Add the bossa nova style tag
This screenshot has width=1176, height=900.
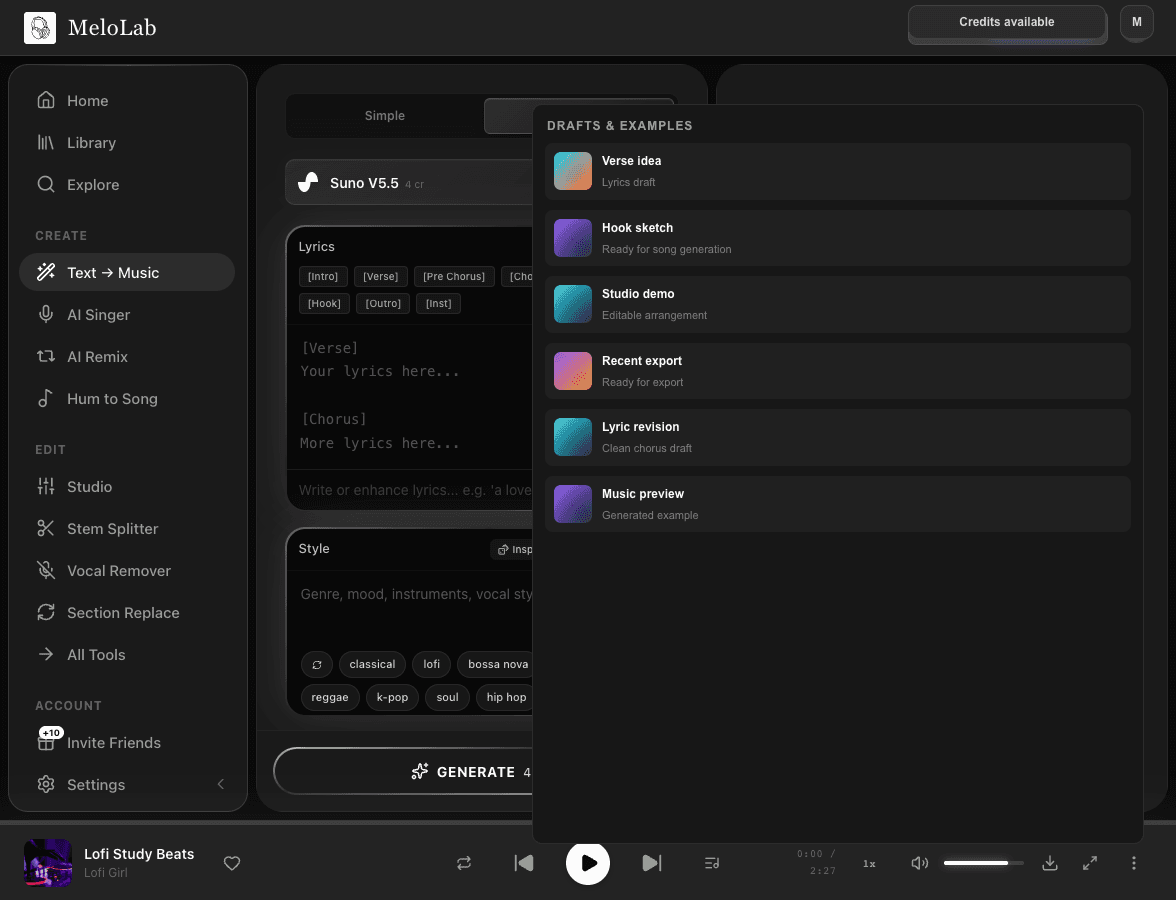496,664
